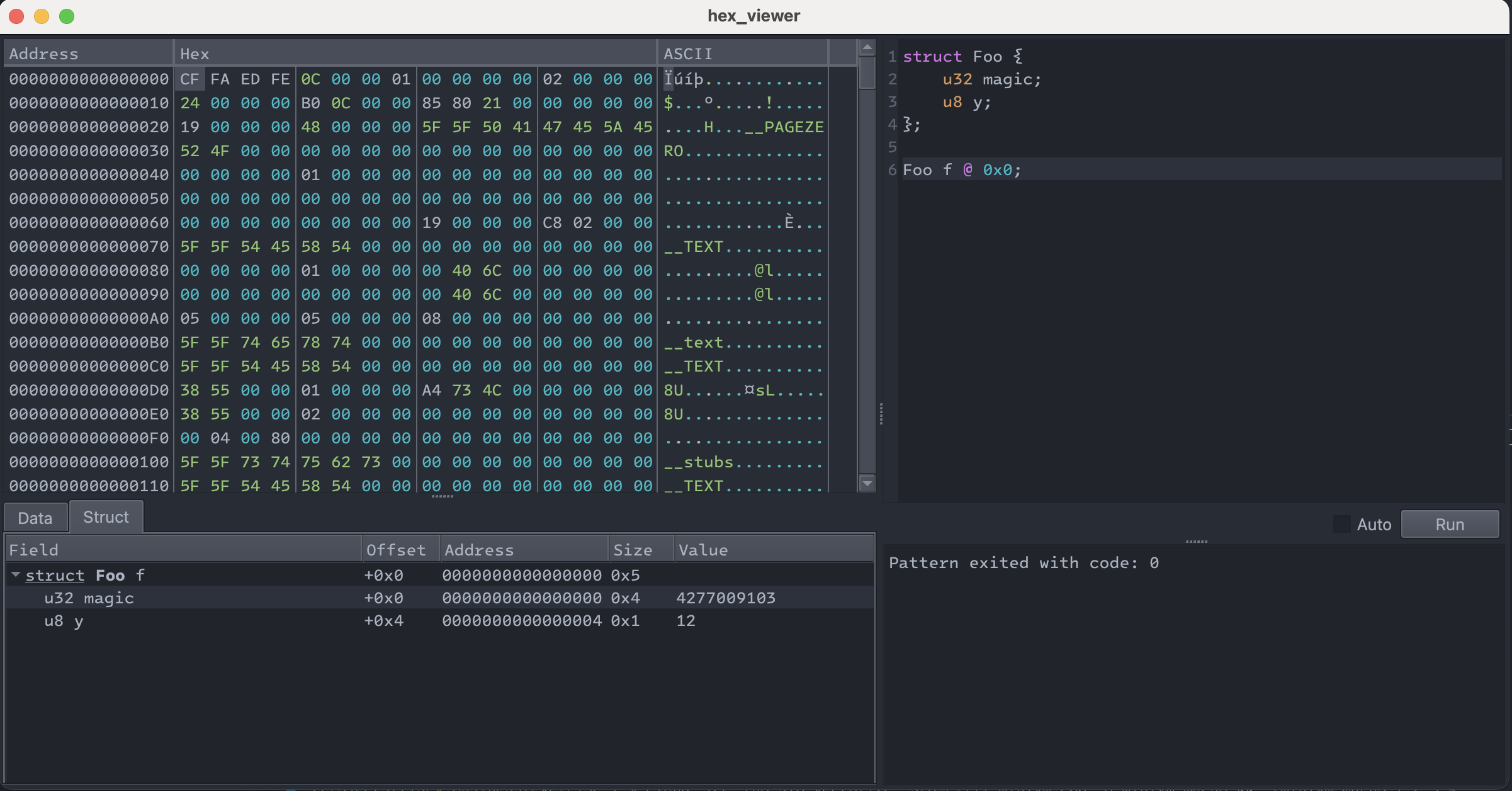This screenshot has width=1512, height=791.
Task: Click the hex view scroll-up arrow
Action: point(867,48)
